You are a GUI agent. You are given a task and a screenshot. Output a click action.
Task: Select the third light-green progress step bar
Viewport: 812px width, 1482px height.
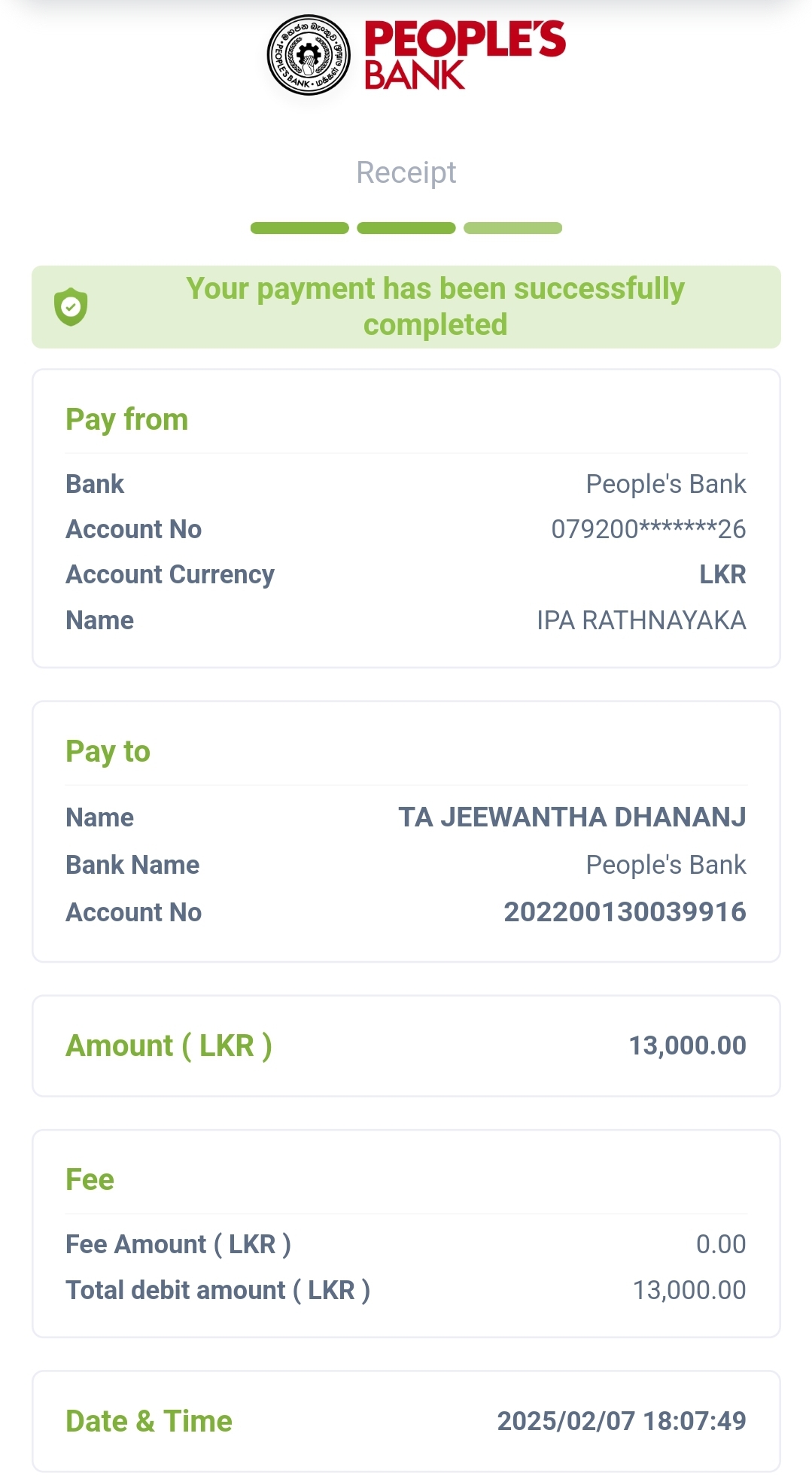tap(512, 228)
